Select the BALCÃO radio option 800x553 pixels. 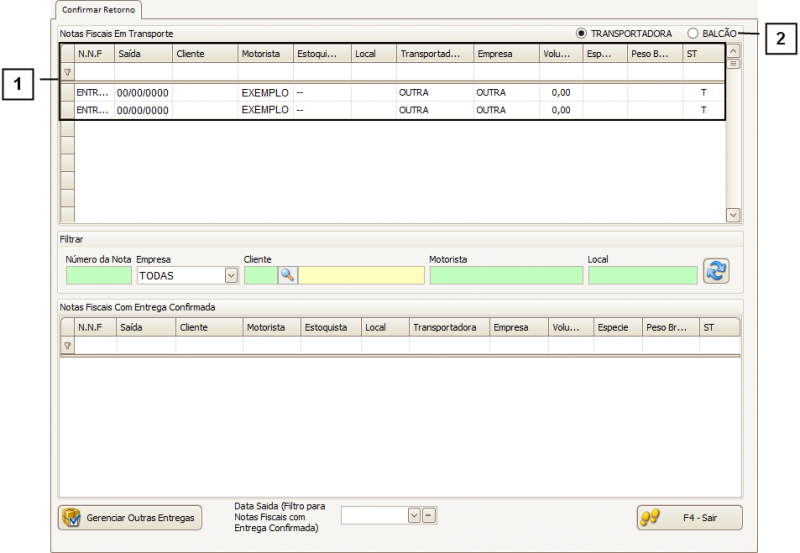(693, 33)
